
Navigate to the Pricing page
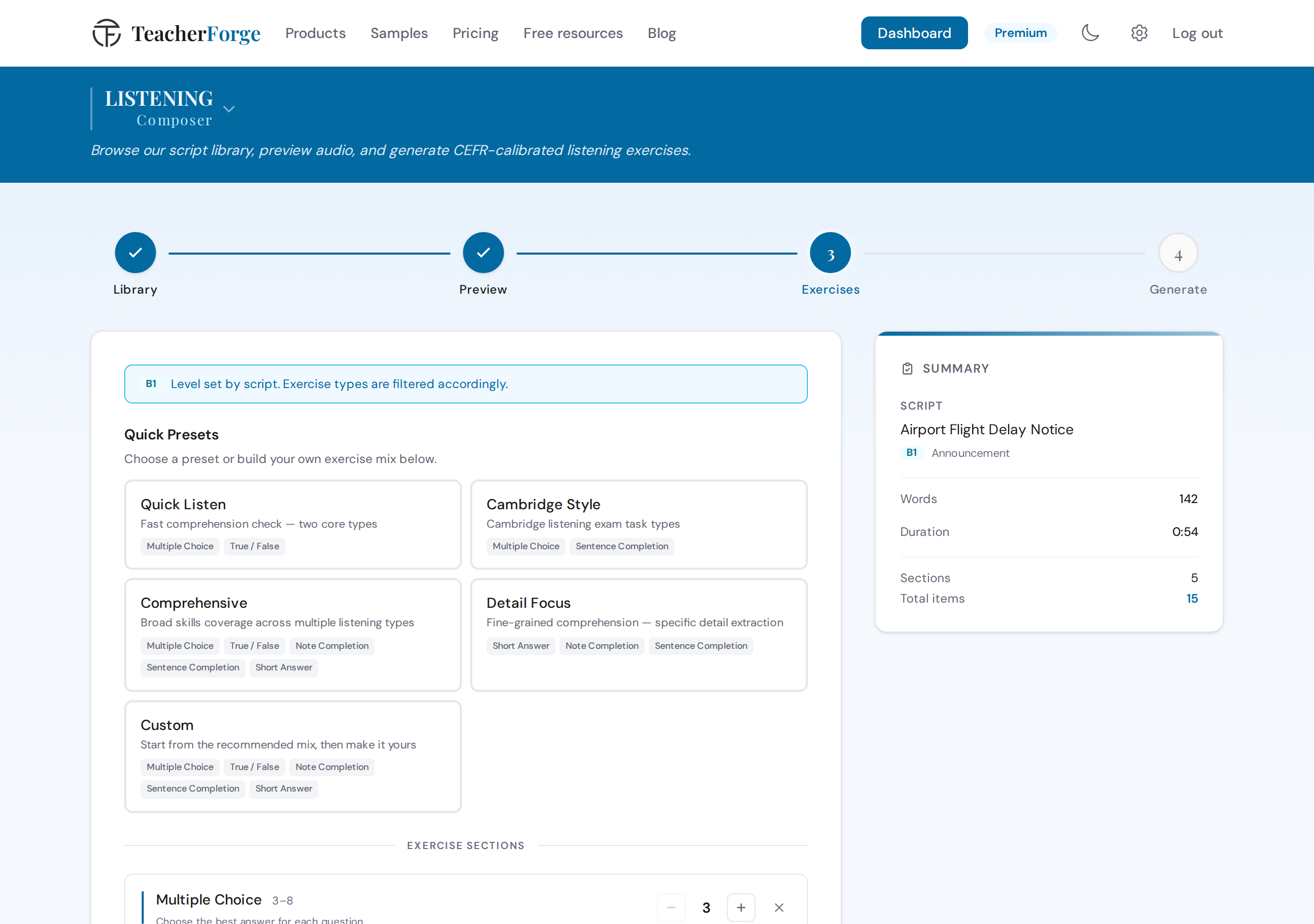(x=475, y=33)
